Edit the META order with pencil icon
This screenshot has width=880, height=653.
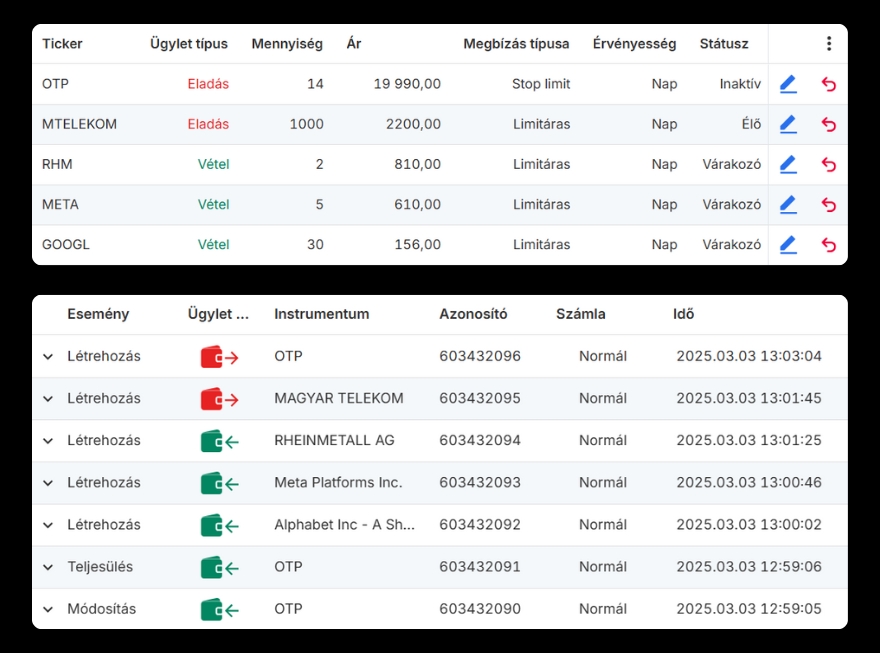pyautogui.click(x=788, y=204)
